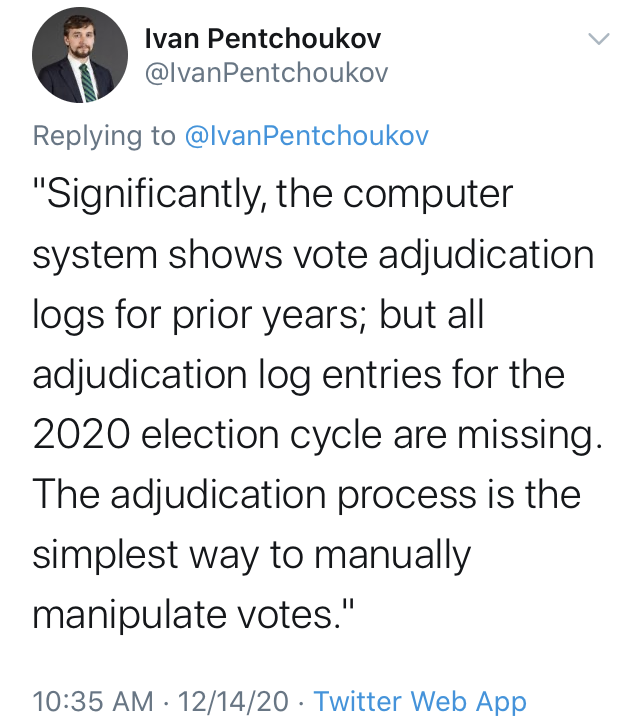Open the gray @IvanPentchoukov handle under the name
This screenshot has width=640, height=725.
pos(266,73)
